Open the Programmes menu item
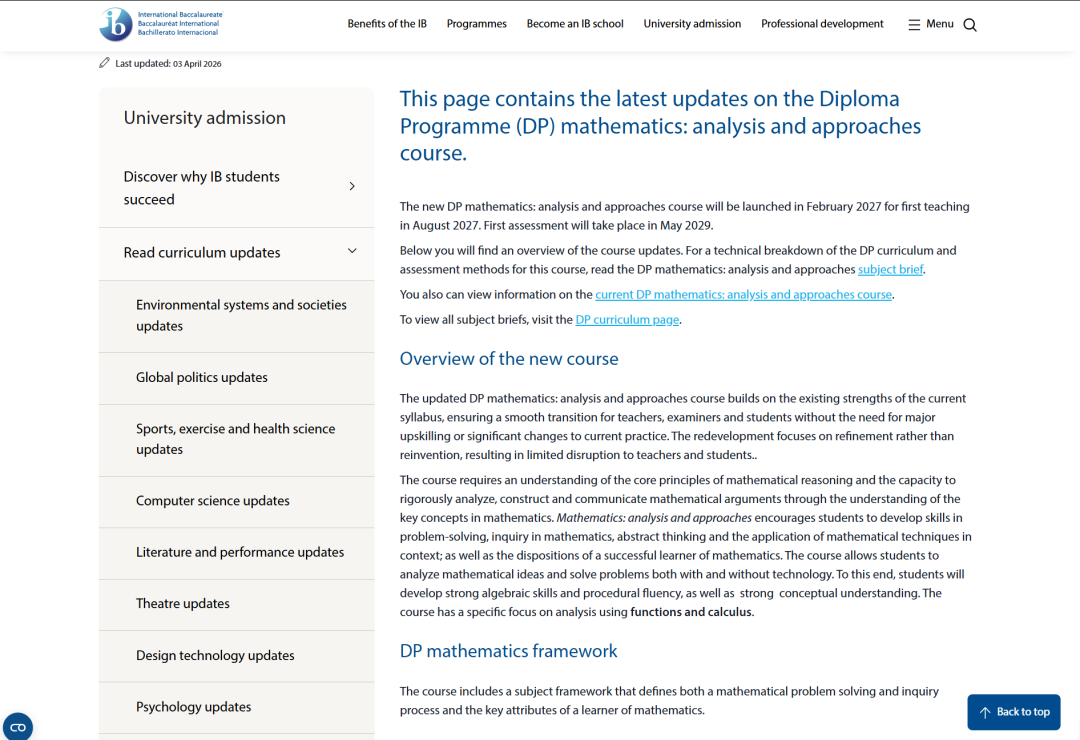The width and height of the screenshot is (1080, 740). 477,23
